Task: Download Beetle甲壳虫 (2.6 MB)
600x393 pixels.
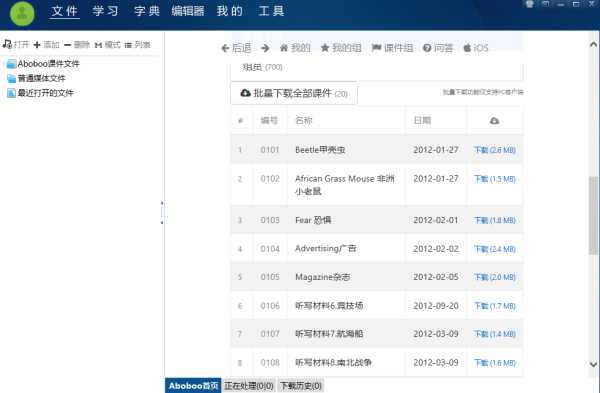Action: coord(495,150)
